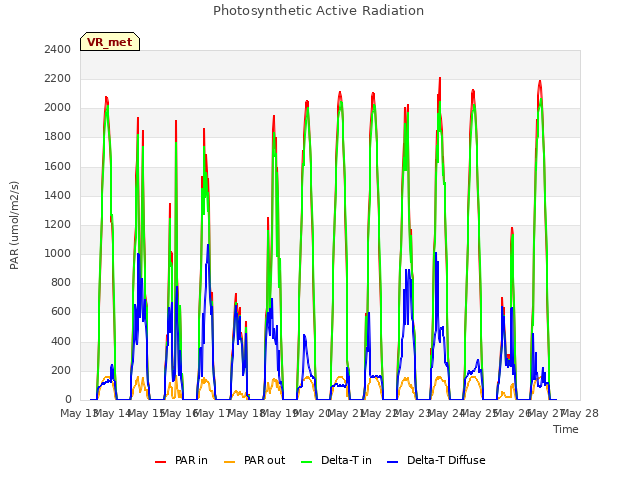
Task: Click the 1800 y-axis tick value
Action: [58, 137]
